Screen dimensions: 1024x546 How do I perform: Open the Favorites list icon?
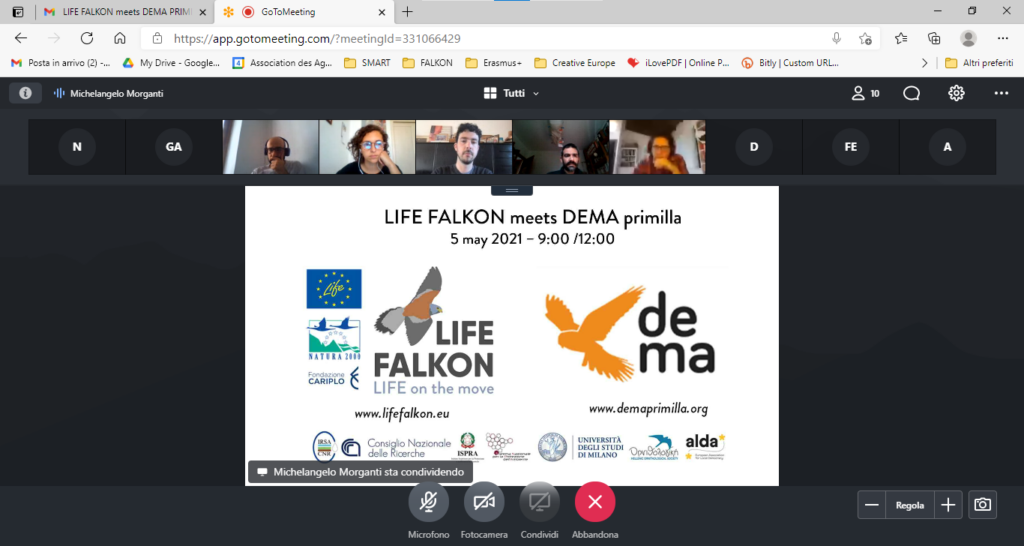pyautogui.click(x=901, y=39)
